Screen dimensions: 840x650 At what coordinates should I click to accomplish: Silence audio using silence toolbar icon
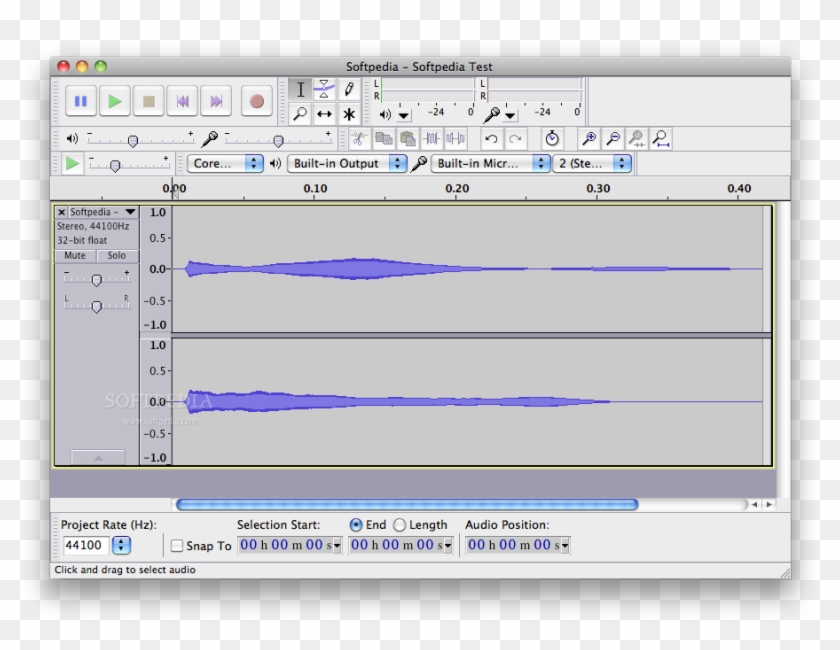tap(454, 138)
